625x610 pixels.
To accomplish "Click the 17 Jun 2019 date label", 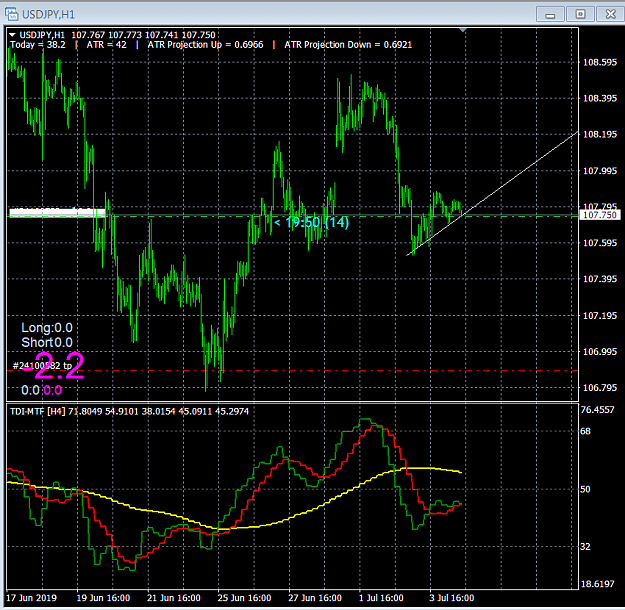I will click(31, 598).
